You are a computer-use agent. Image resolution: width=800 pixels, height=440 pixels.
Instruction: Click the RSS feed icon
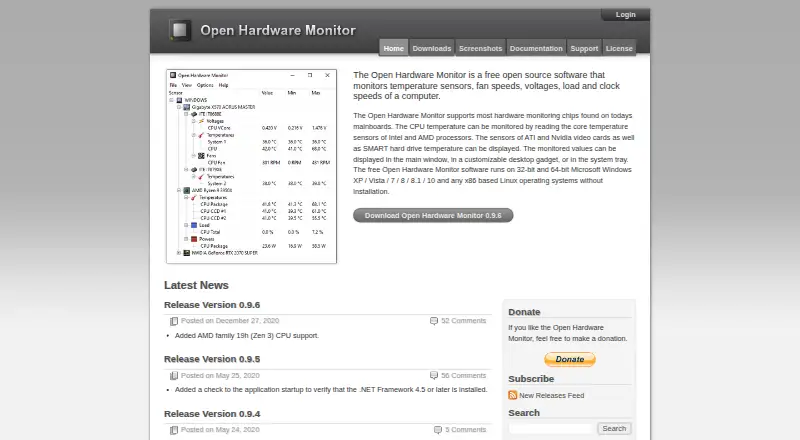pyautogui.click(x=513, y=395)
